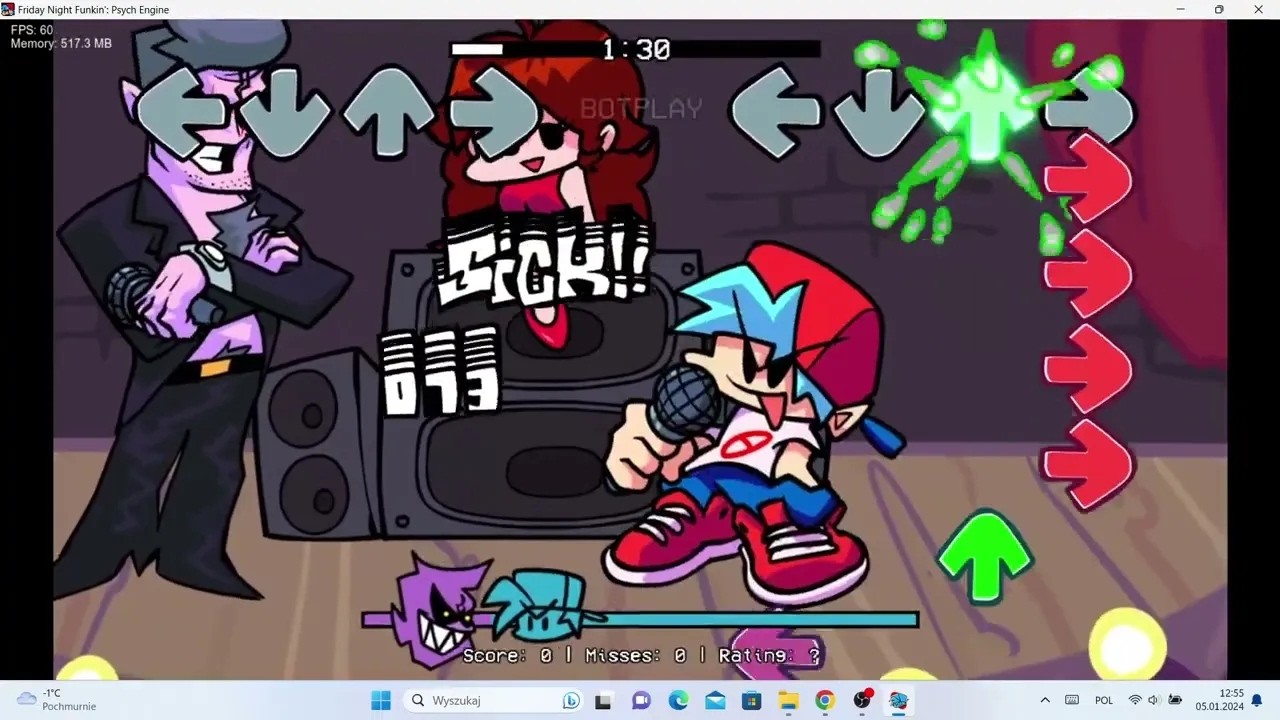Click the "SICK!!" rating popup
This screenshot has height=720, width=1280.
(x=545, y=264)
